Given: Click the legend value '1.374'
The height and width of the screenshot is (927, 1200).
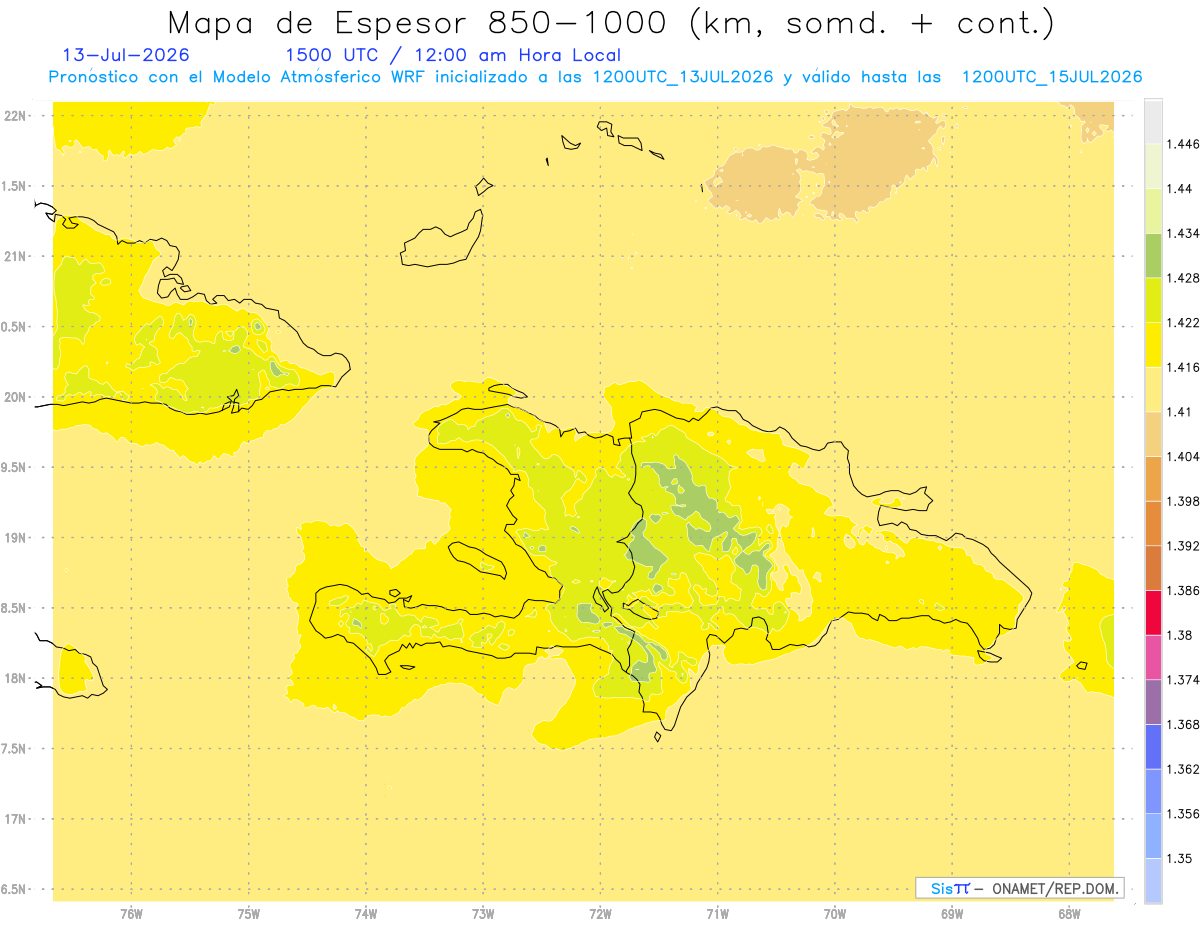Looking at the screenshot, I should [1183, 680].
